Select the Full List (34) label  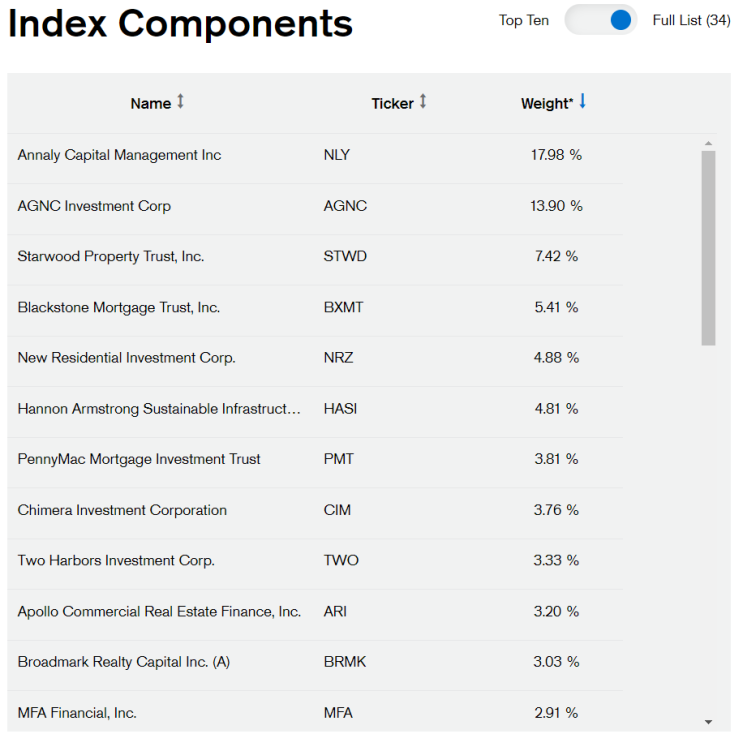tap(691, 20)
